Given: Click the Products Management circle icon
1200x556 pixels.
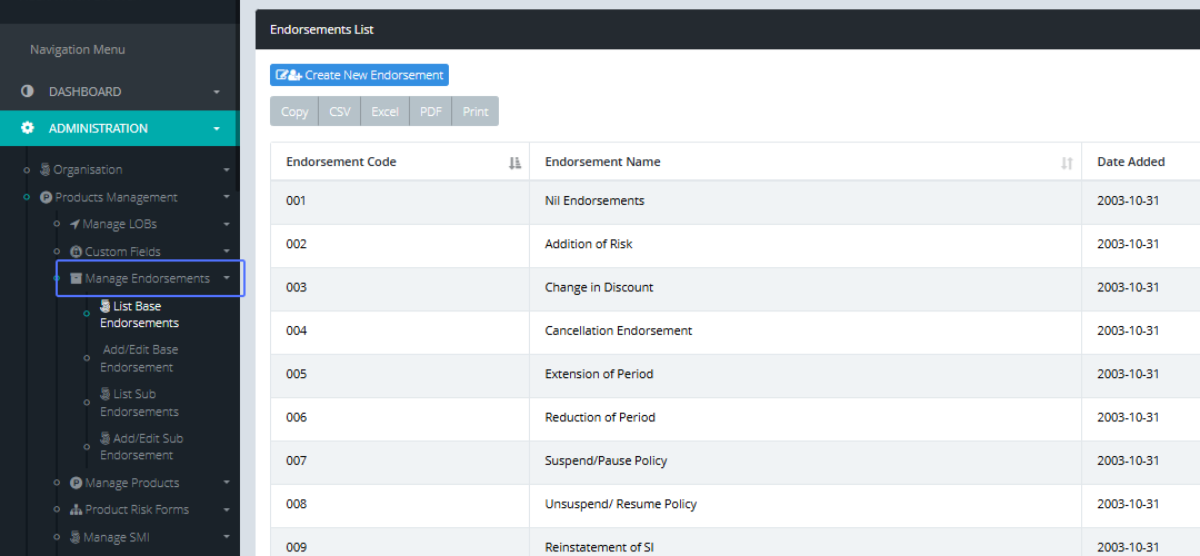Looking at the screenshot, I should coord(46,198).
